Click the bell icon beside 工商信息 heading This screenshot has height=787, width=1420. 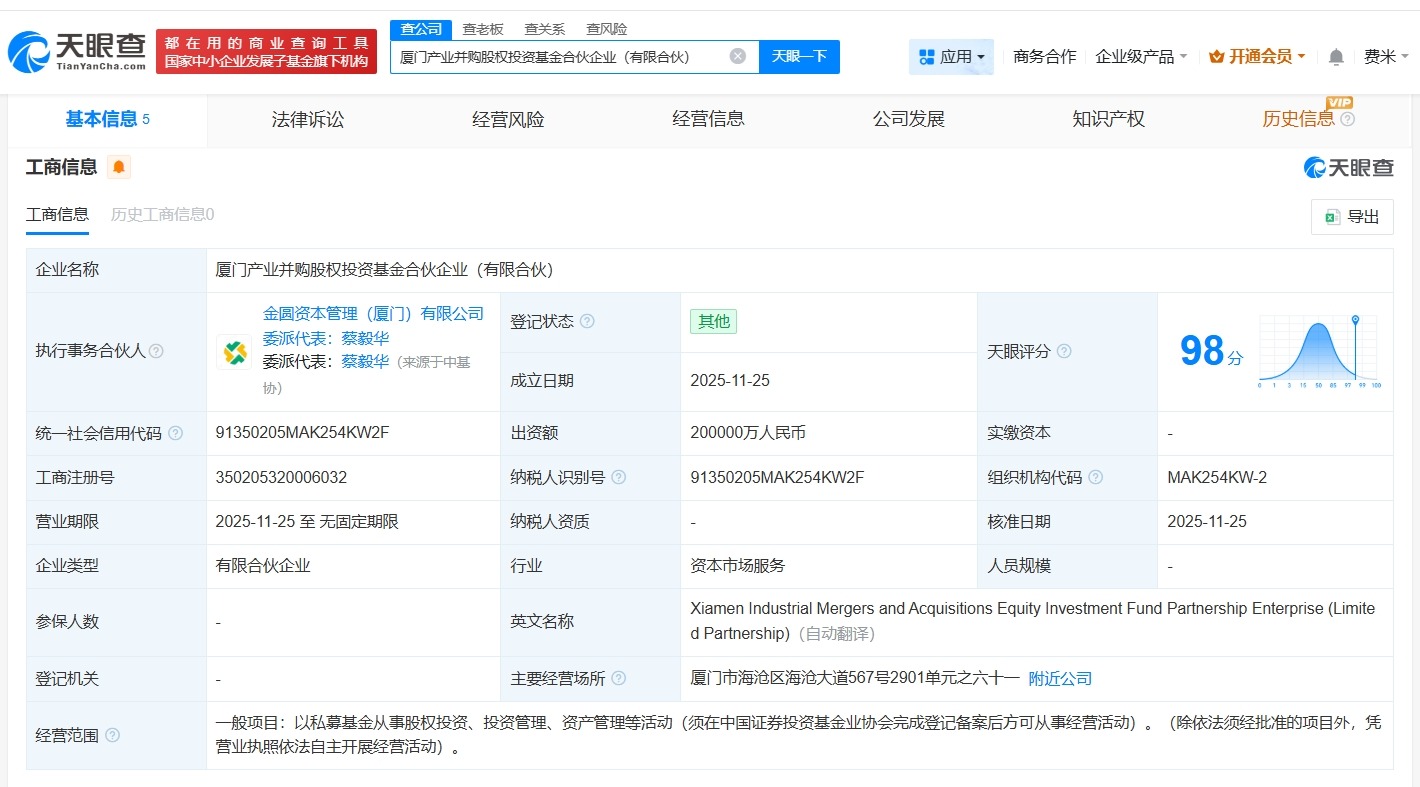[x=117, y=168]
